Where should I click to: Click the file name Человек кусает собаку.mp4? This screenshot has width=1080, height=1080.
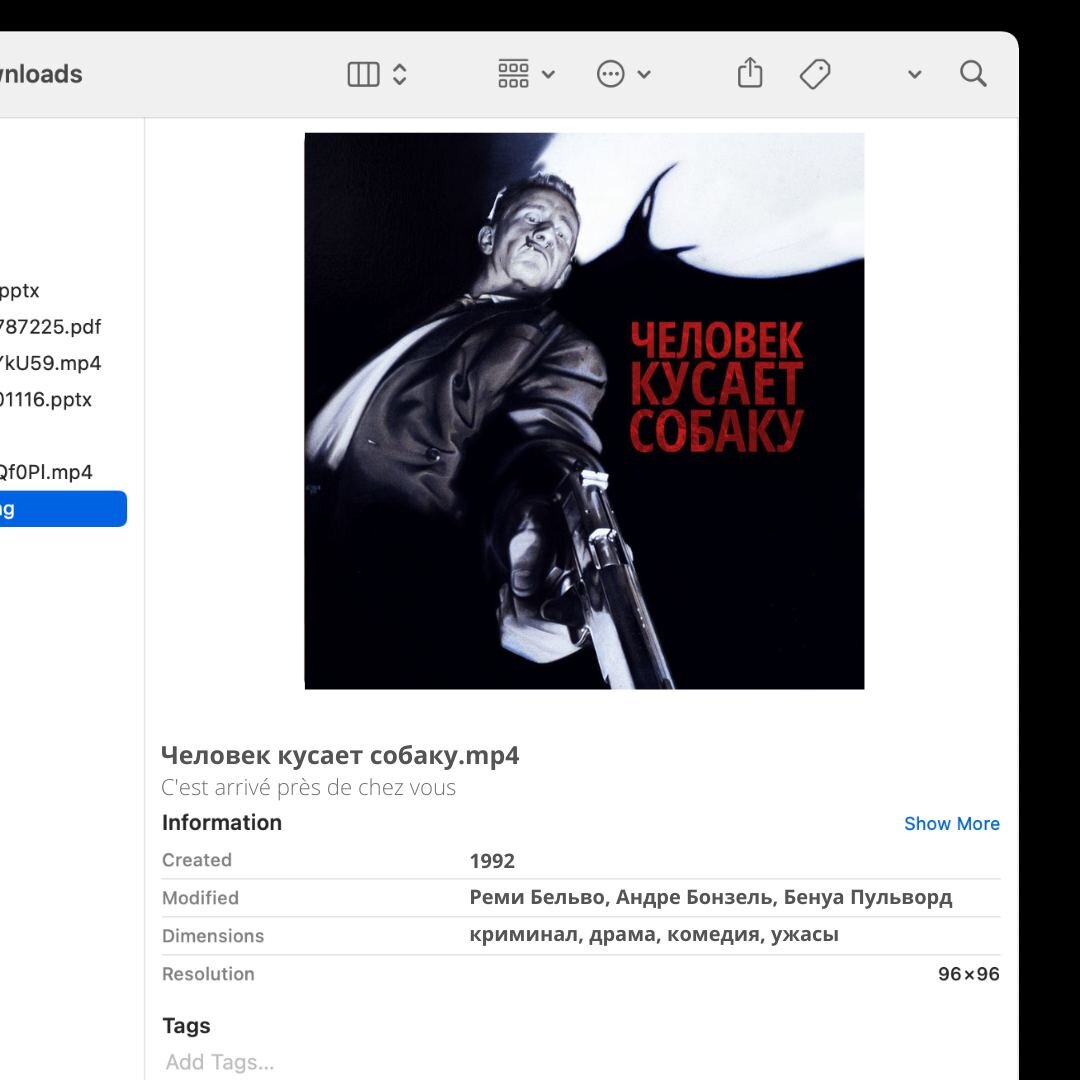pos(340,756)
